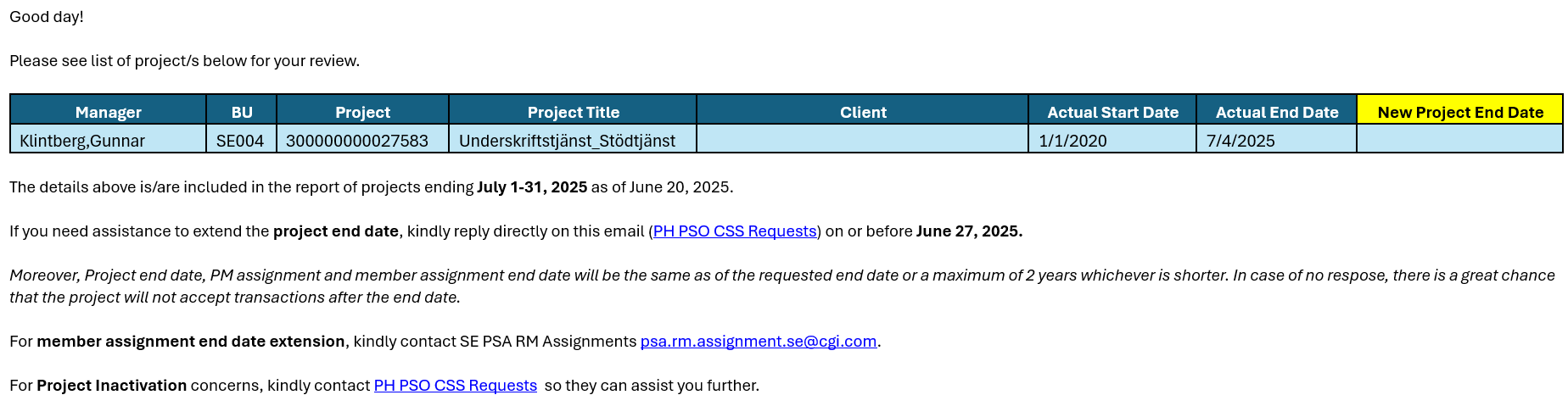This screenshot has height=395, width=1568.
Task: Select the Actual End Date header
Action: (x=1277, y=110)
